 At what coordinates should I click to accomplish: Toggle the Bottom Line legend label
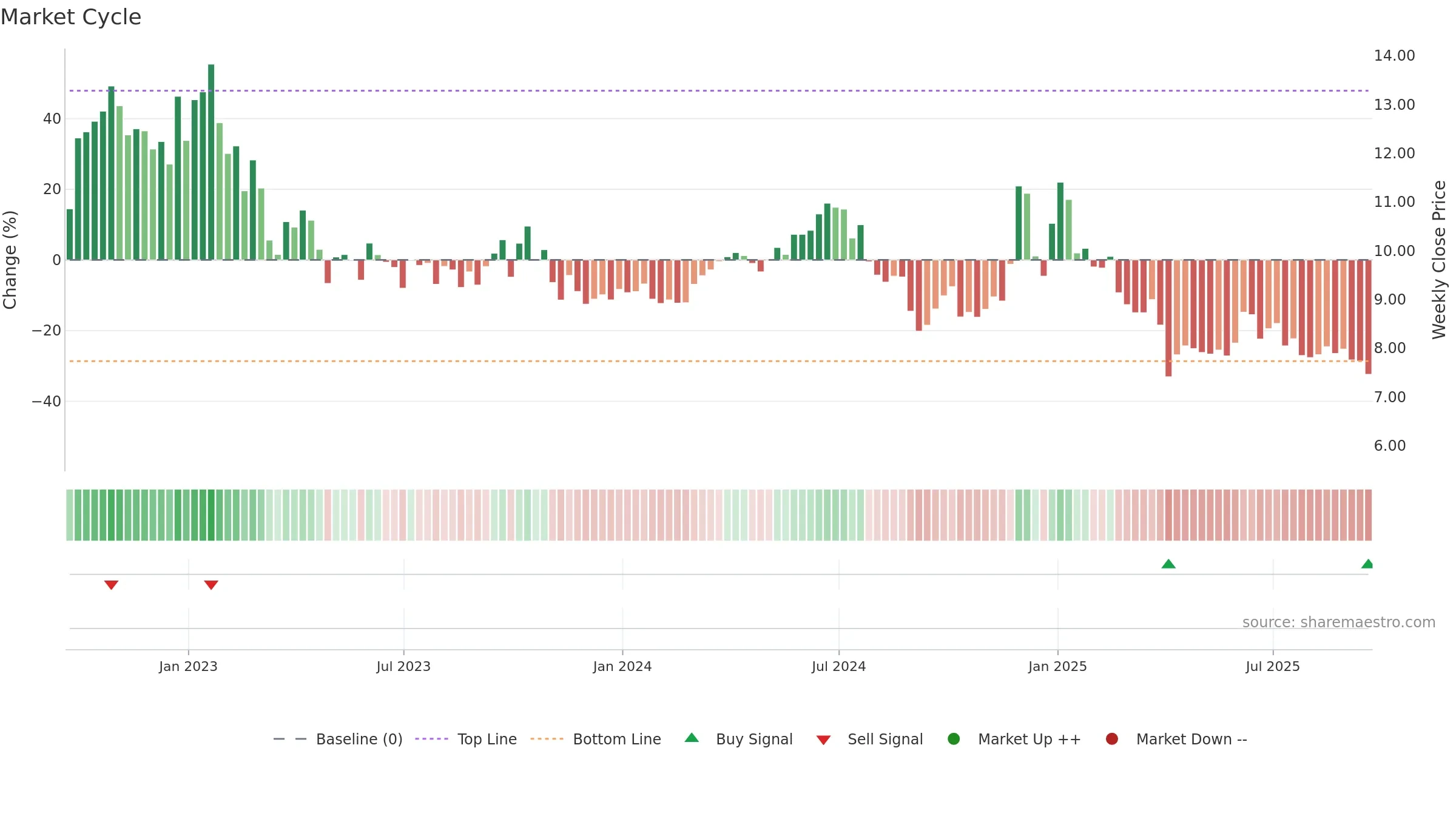[617, 739]
